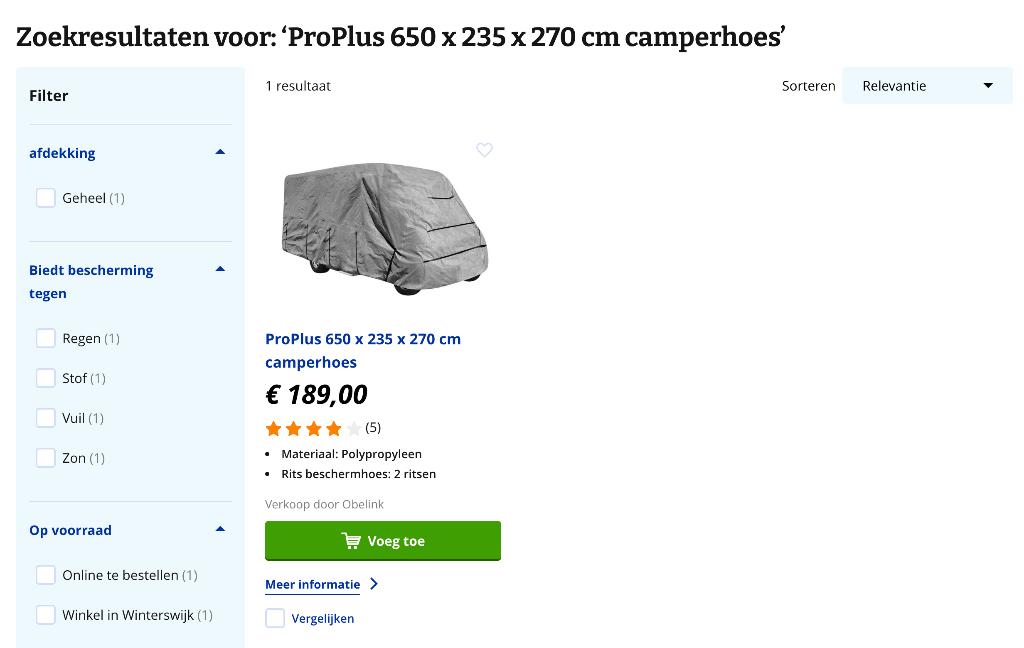The image size is (1024, 648).
Task: Click the Meer informatie link
Action: (x=312, y=584)
